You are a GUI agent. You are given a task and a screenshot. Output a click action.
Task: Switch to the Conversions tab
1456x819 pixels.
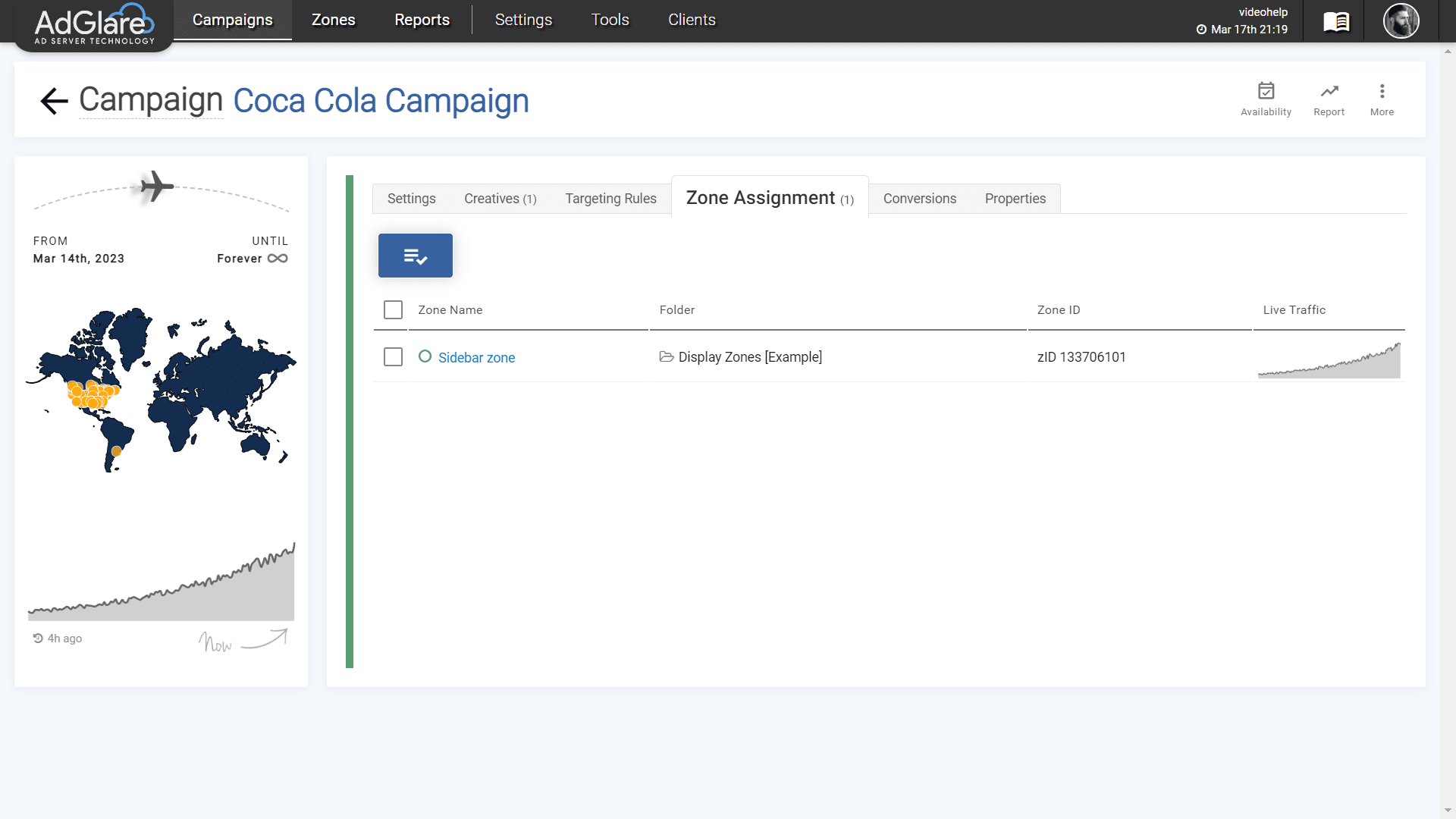pyautogui.click(x=919, y=199)
